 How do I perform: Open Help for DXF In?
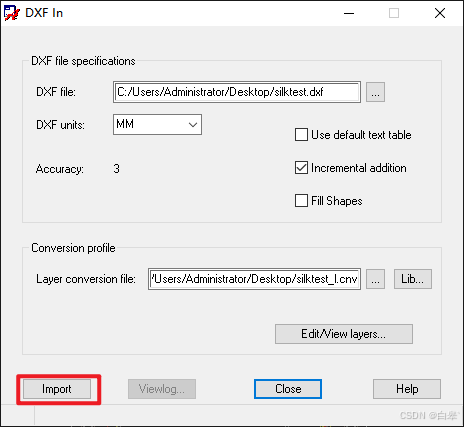[x=407, y=389]
